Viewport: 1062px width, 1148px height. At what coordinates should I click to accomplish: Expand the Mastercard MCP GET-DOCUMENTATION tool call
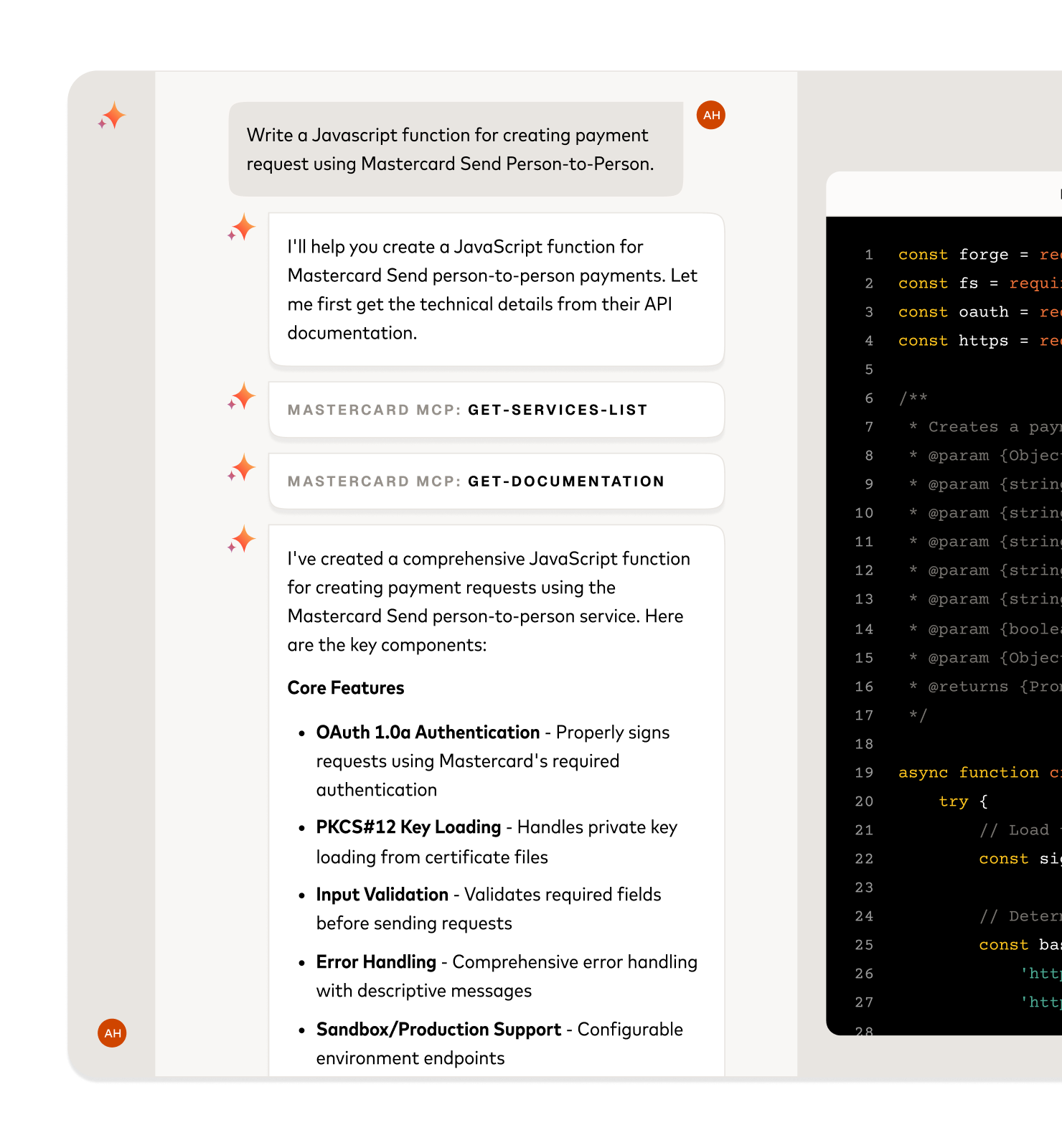click(496, 481)
